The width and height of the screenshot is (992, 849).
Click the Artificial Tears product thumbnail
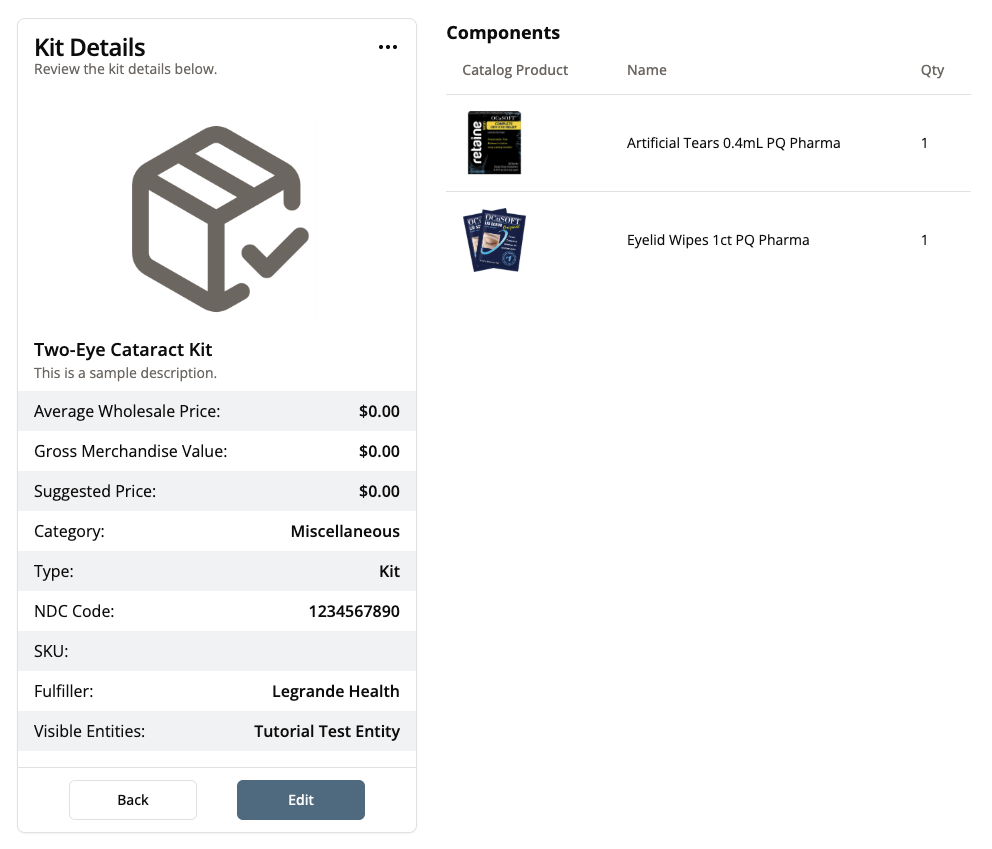495,143
